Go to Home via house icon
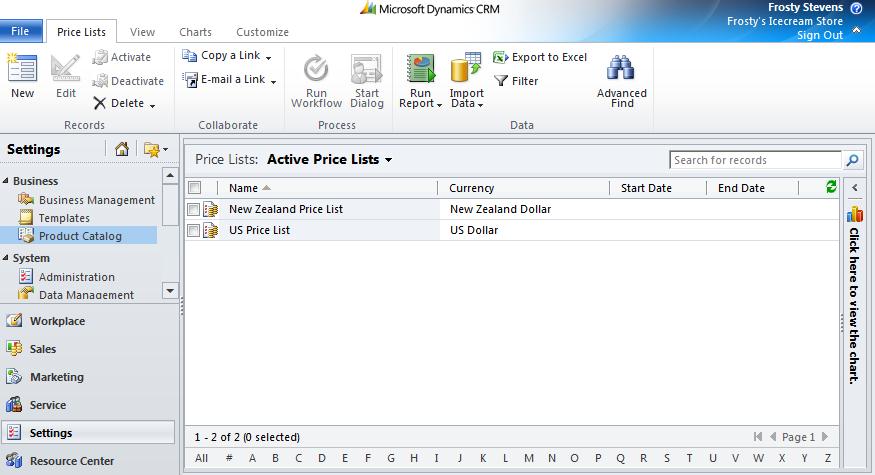The image size is (875, 475). tap(122, 149)
